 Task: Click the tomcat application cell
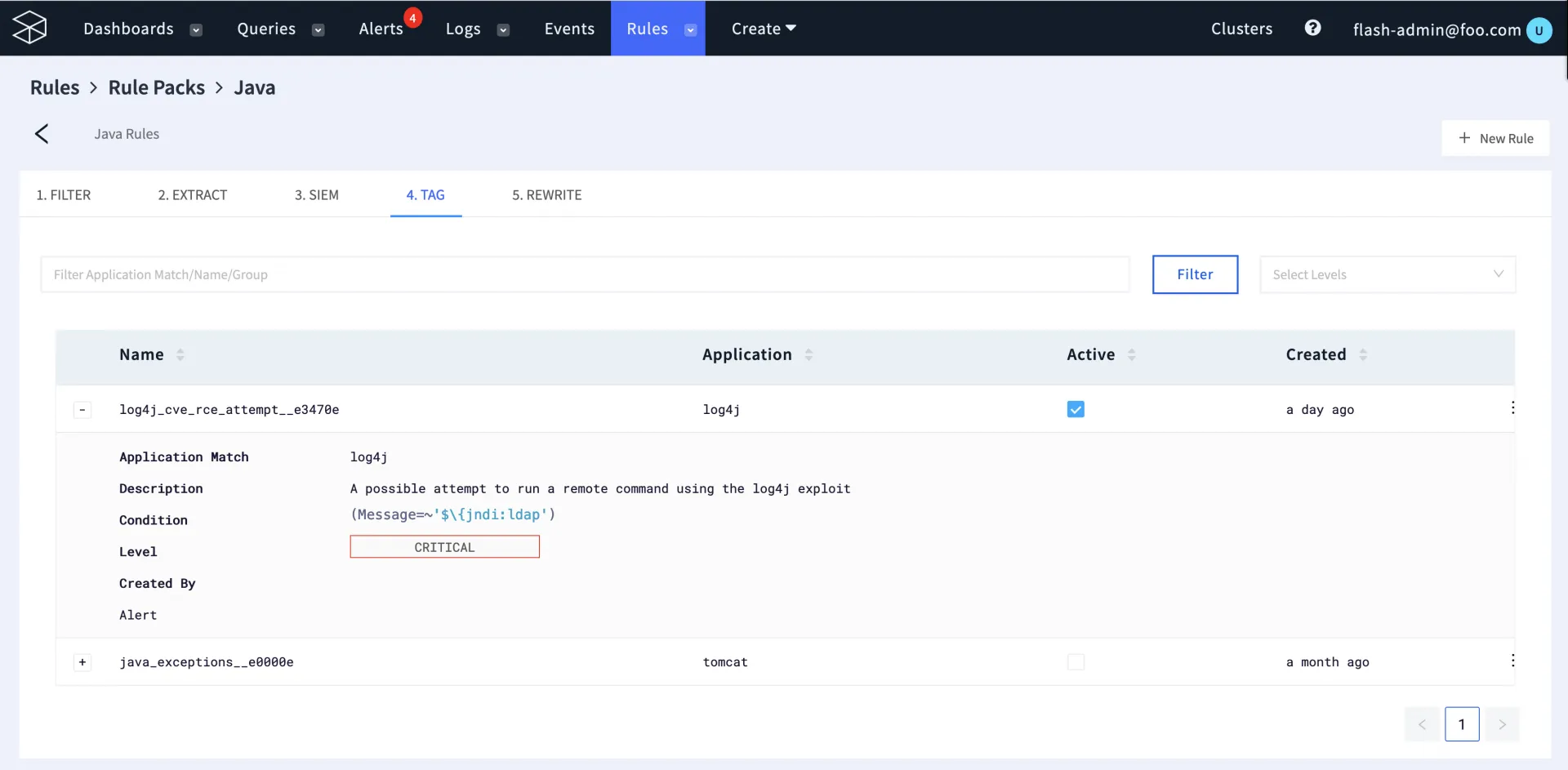725,662
